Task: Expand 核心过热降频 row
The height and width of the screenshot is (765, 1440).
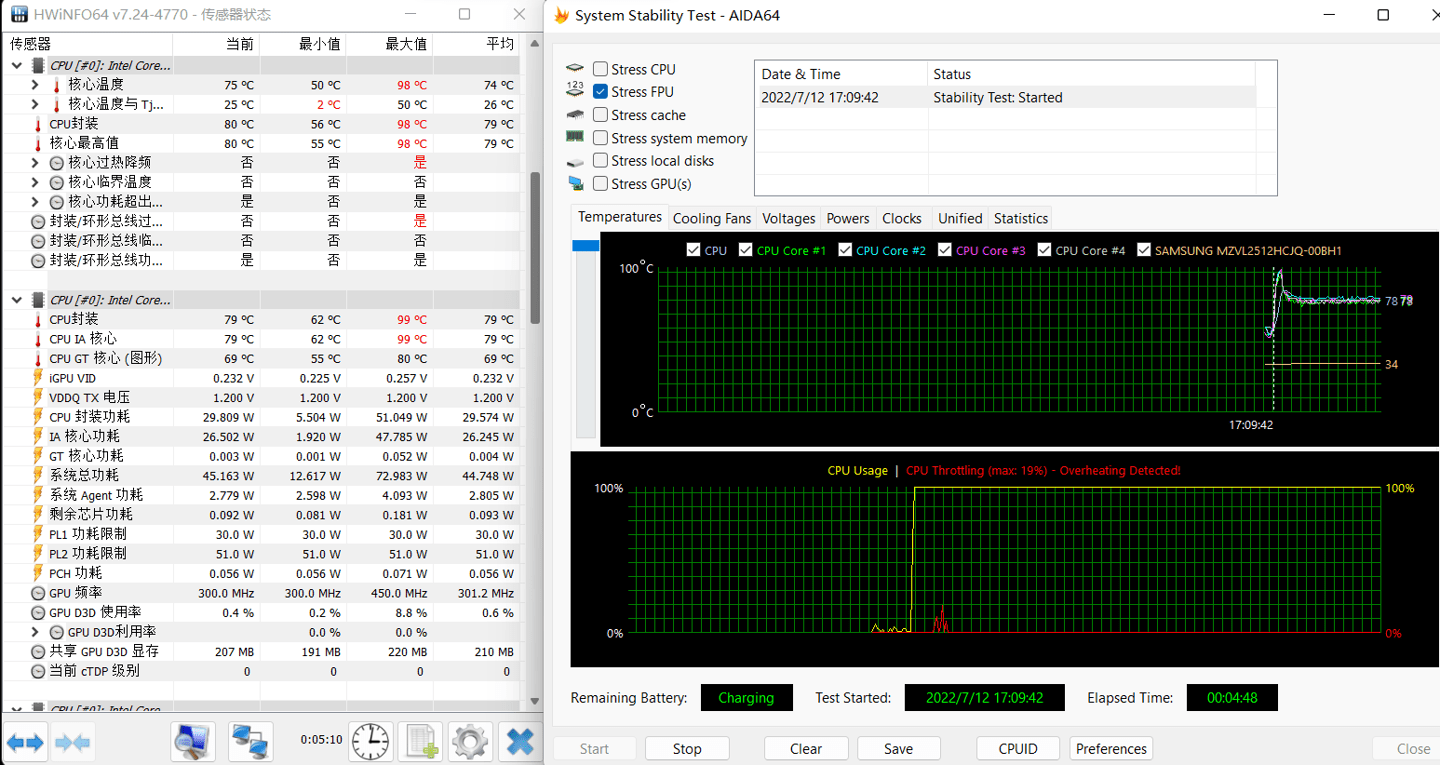Action: pos(35,163)
